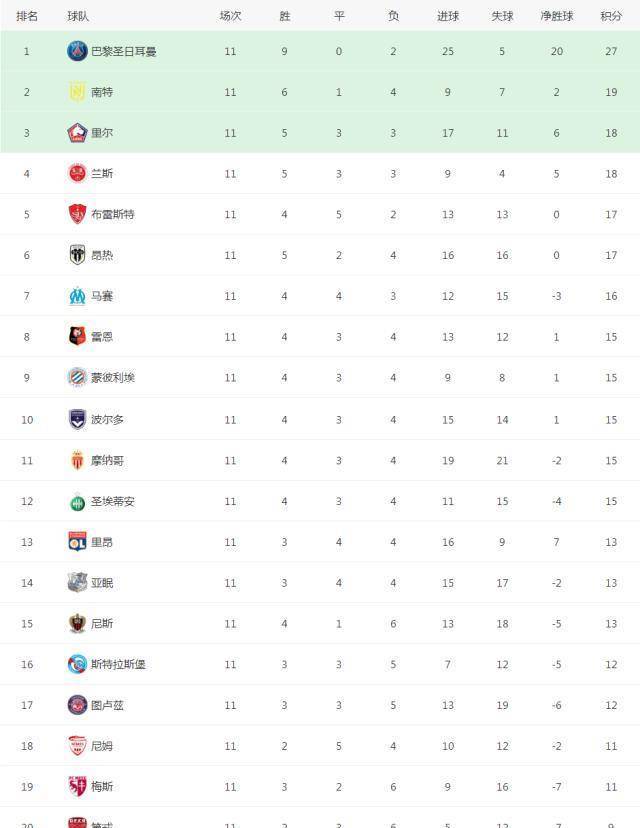
Task: Open the 兰斯 team name link
Action: point(102,174)
